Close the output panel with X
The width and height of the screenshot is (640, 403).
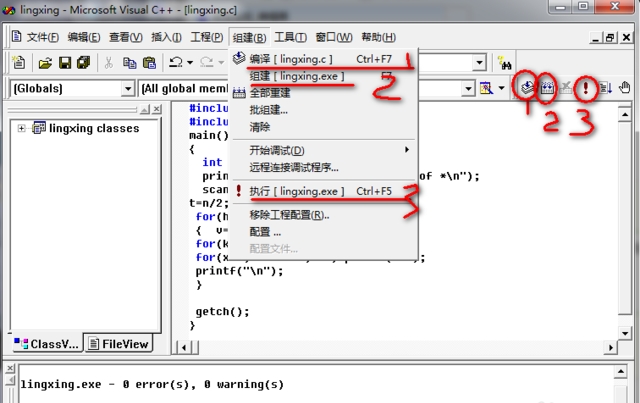10,368
